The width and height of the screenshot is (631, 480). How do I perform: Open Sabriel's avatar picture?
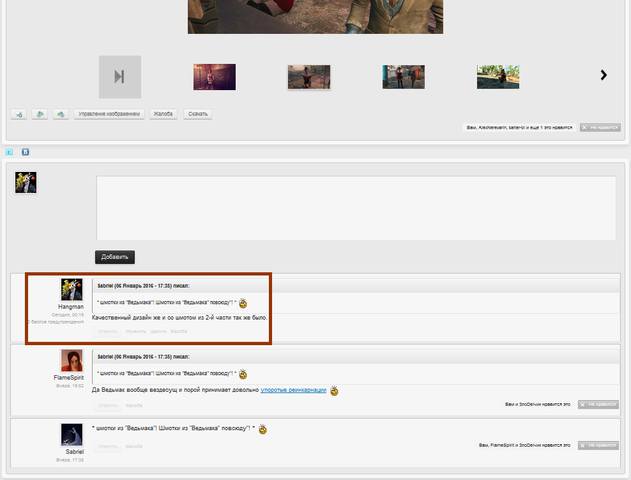click(72, 435)
